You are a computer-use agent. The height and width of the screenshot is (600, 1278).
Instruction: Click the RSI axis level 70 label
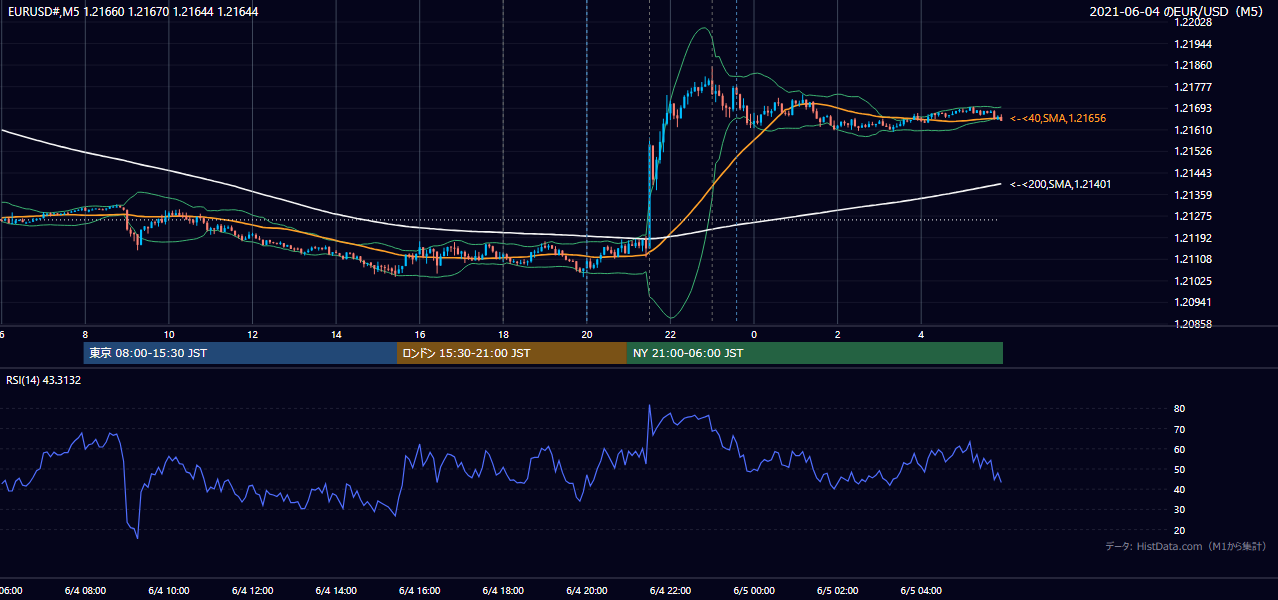click(1180, 429)
